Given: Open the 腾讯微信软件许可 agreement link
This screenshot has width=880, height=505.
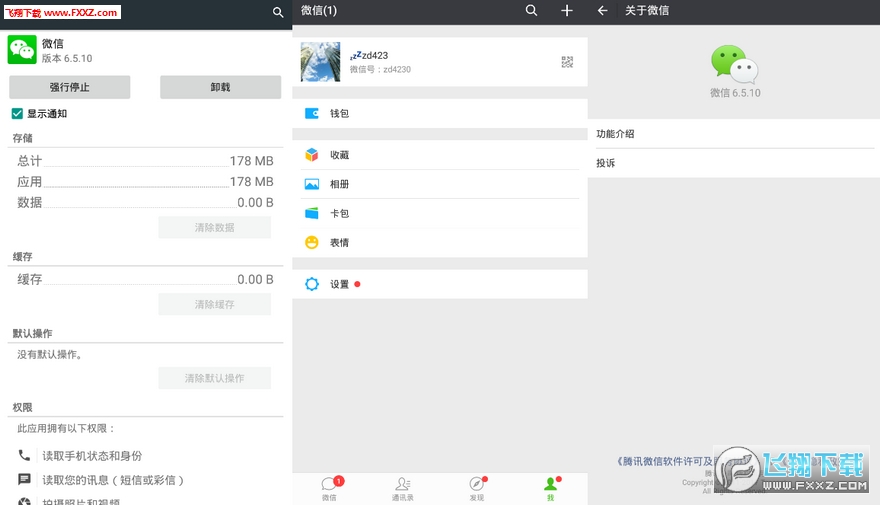Looking at the screenshot, I should (x=666, y=461).
